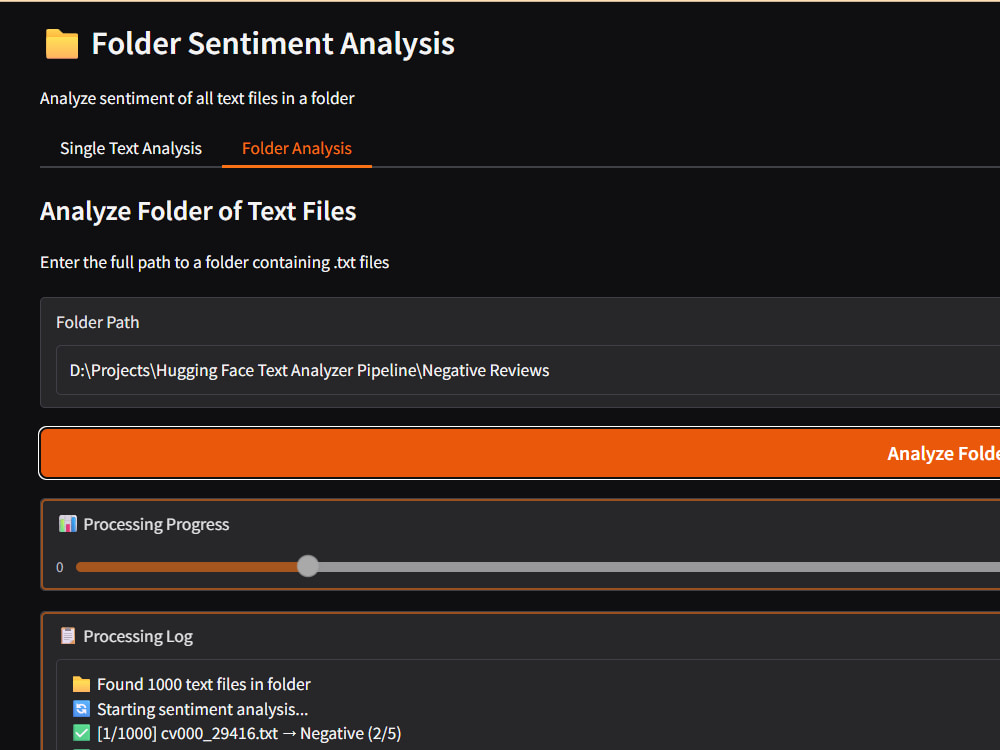
Task: Switch to the Single Text Analysis tab
Action: pos(131,149)
